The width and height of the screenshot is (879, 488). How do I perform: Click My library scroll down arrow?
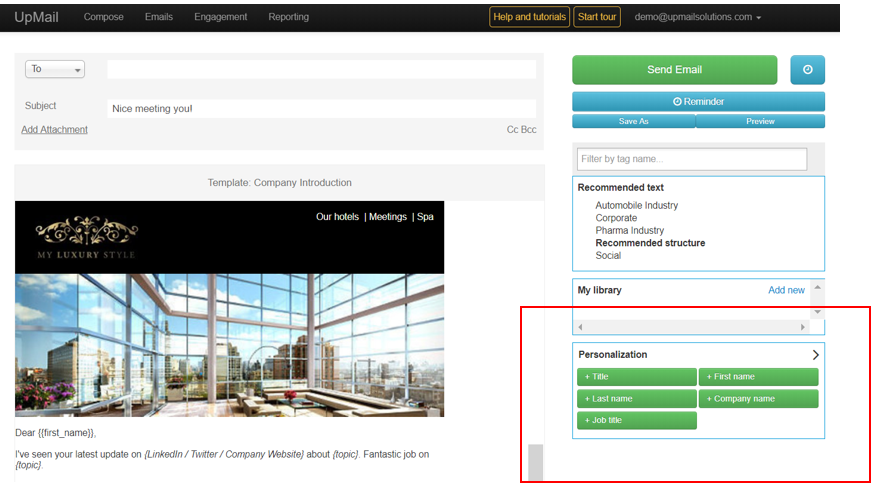point(817,312)
